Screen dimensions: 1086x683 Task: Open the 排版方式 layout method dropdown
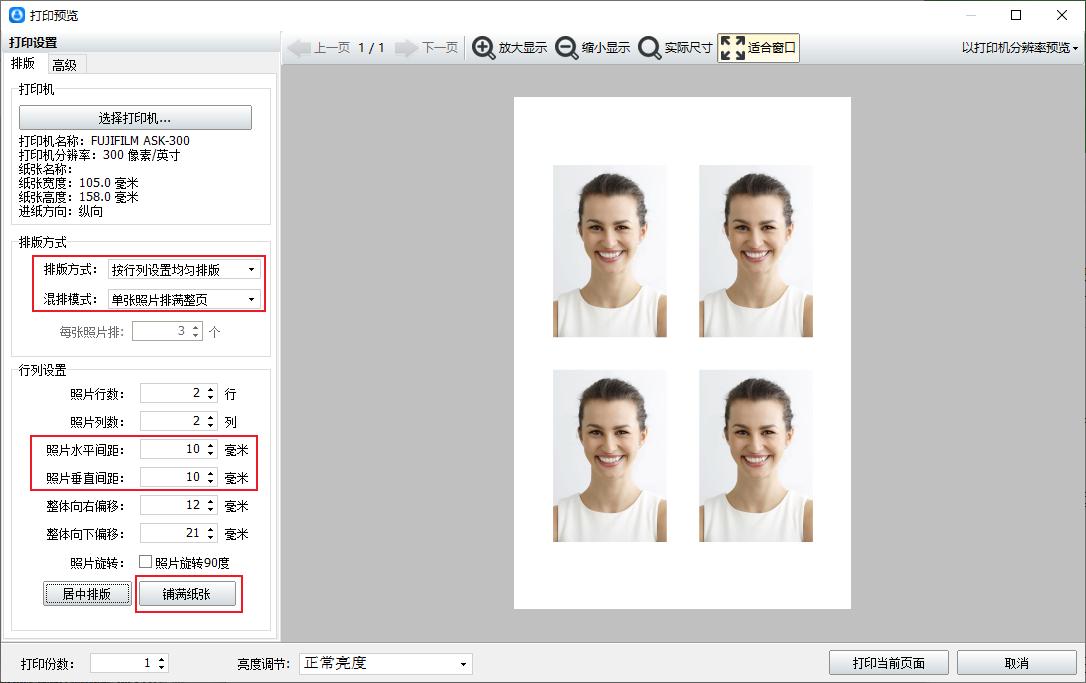pyautogui.click(x=184, y=270)
